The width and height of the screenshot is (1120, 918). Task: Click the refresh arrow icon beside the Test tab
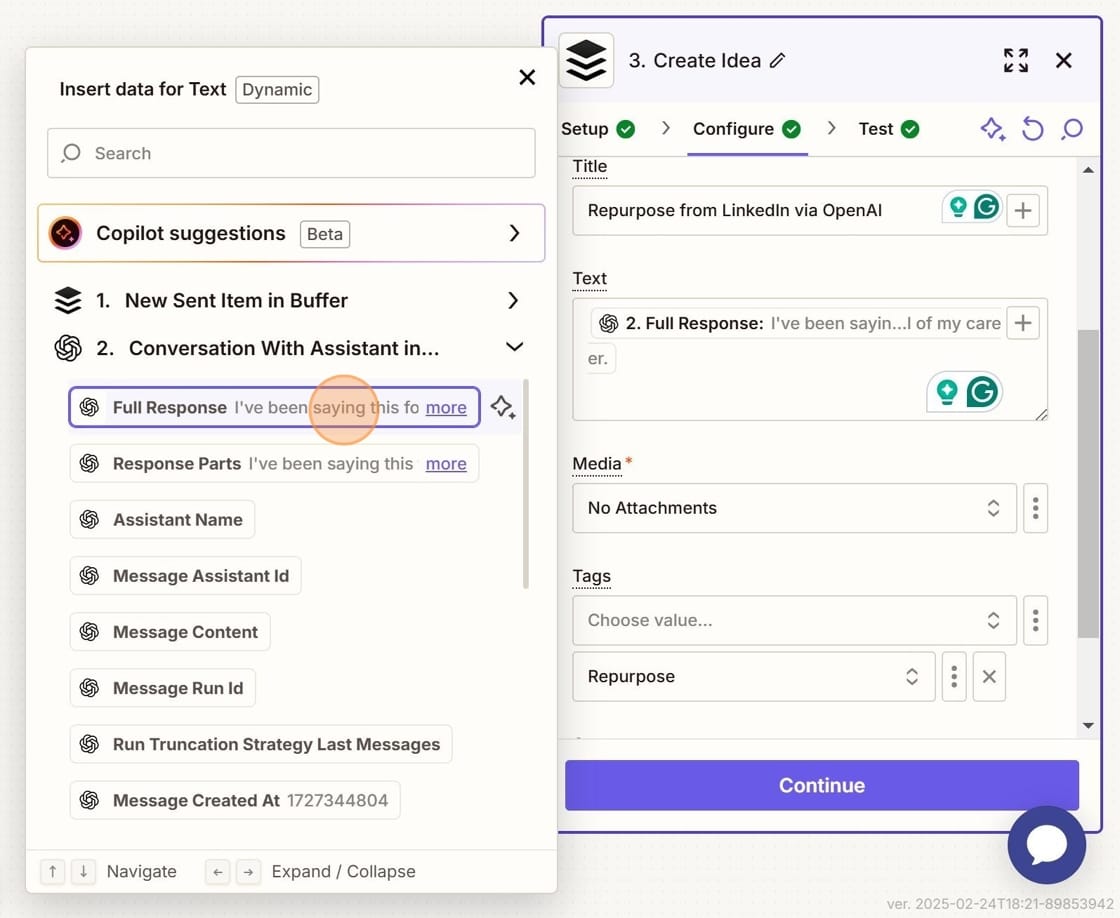[x=1033, y=129]
